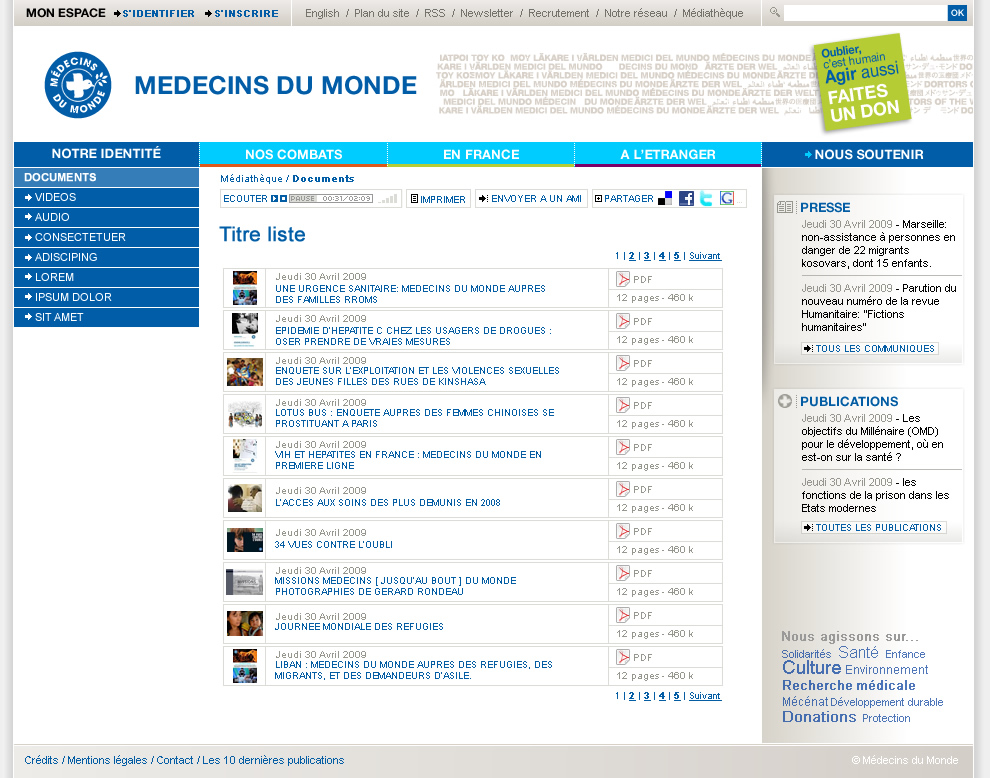The height and width of the screenshot is (778, 990).
Task: Open 'Mentions légales' footer link
Action: (x=107, y=760)
